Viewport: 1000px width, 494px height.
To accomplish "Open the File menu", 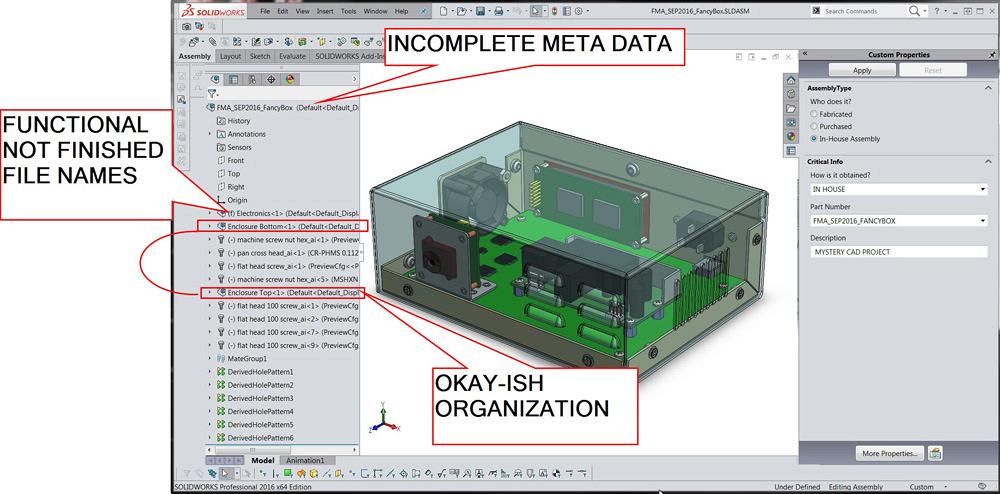I will click(265, 11).
